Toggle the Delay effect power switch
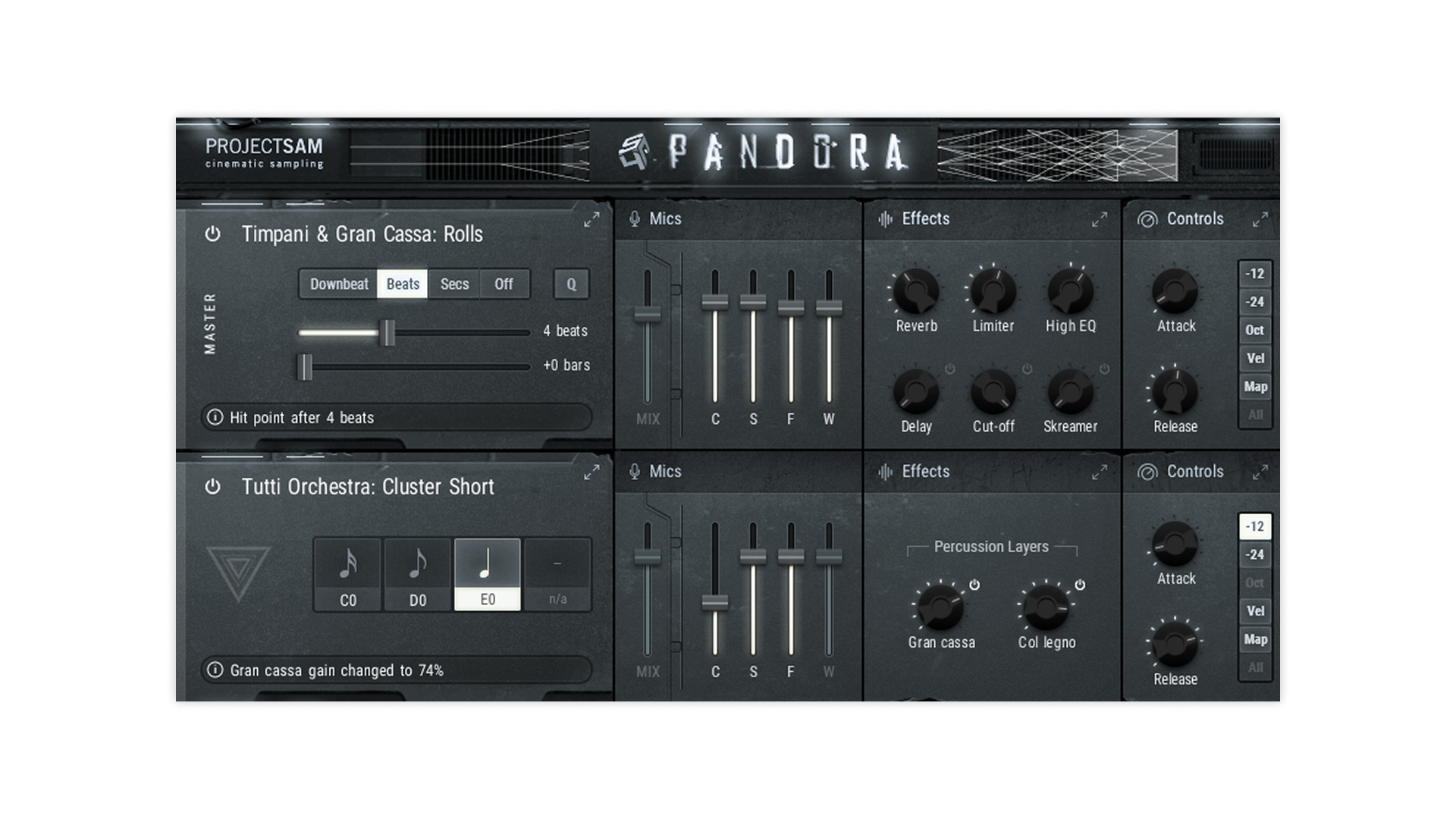 [x=949, y=369]
